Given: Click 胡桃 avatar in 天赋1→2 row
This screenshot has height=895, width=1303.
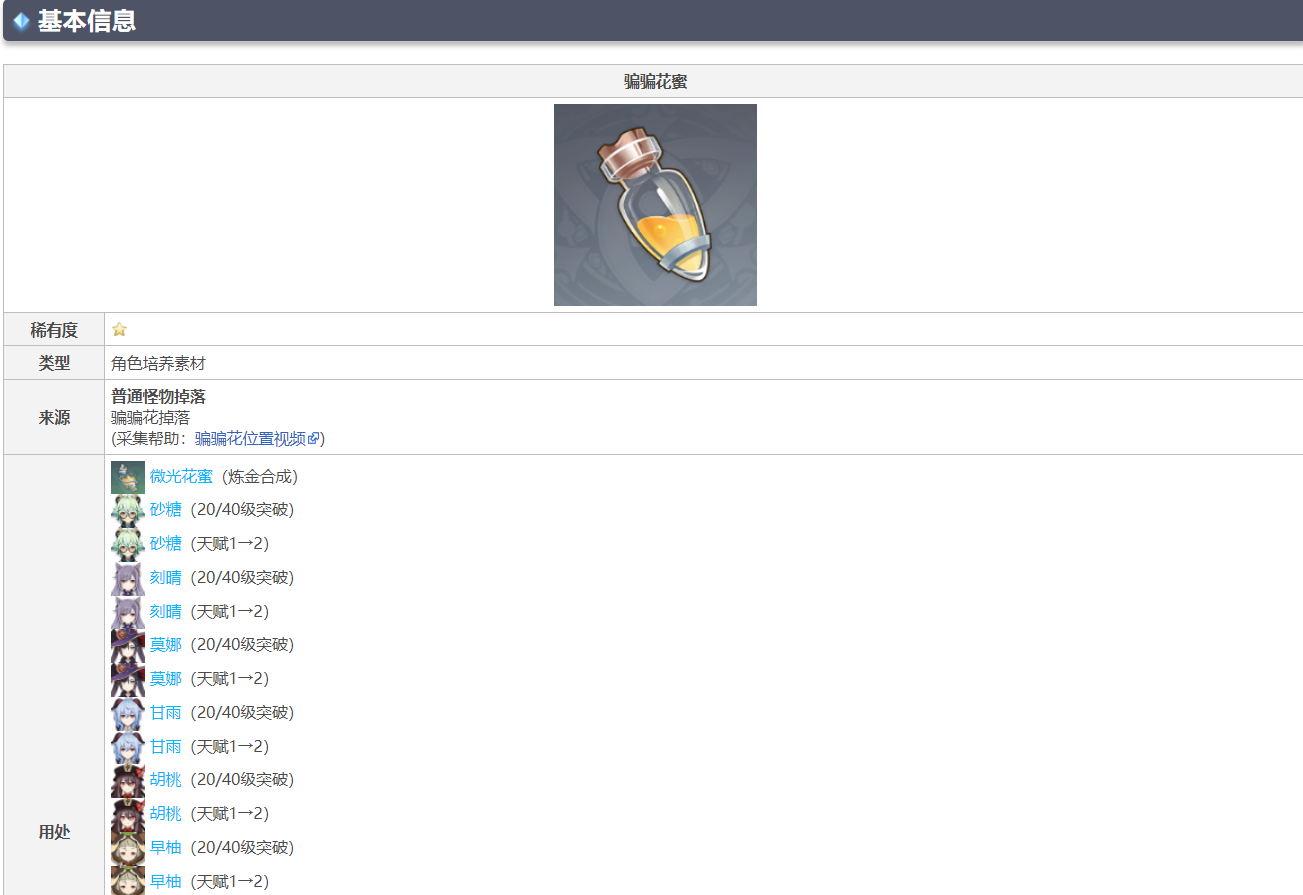Looking at the screenshot, I should coord(128,815).
